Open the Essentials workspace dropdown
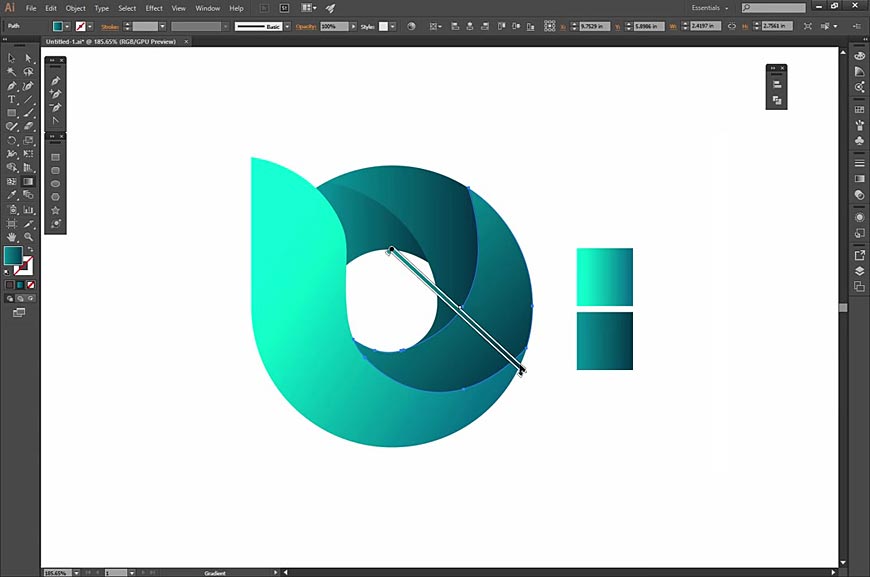 [710, 8]
